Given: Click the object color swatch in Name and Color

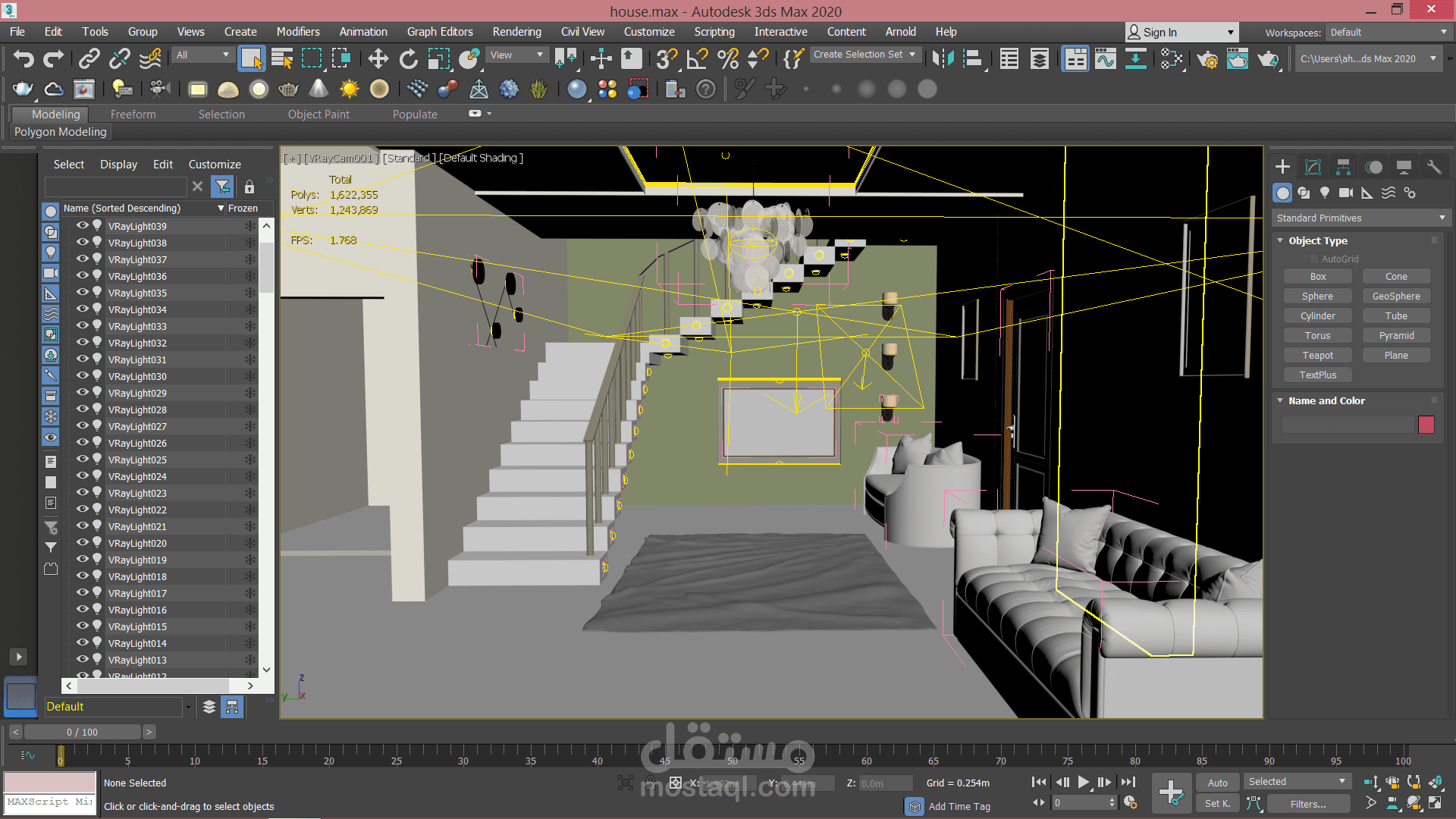Looking at the screenshot, I should [x=1426, y=425].
